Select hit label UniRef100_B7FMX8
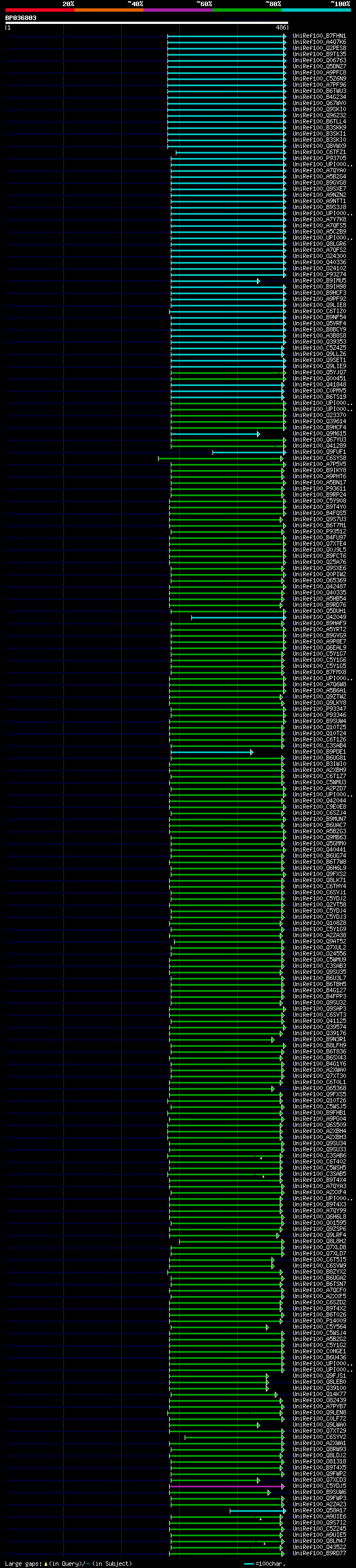The width and height of the screenshot is (356, 1568). [319, 672]
